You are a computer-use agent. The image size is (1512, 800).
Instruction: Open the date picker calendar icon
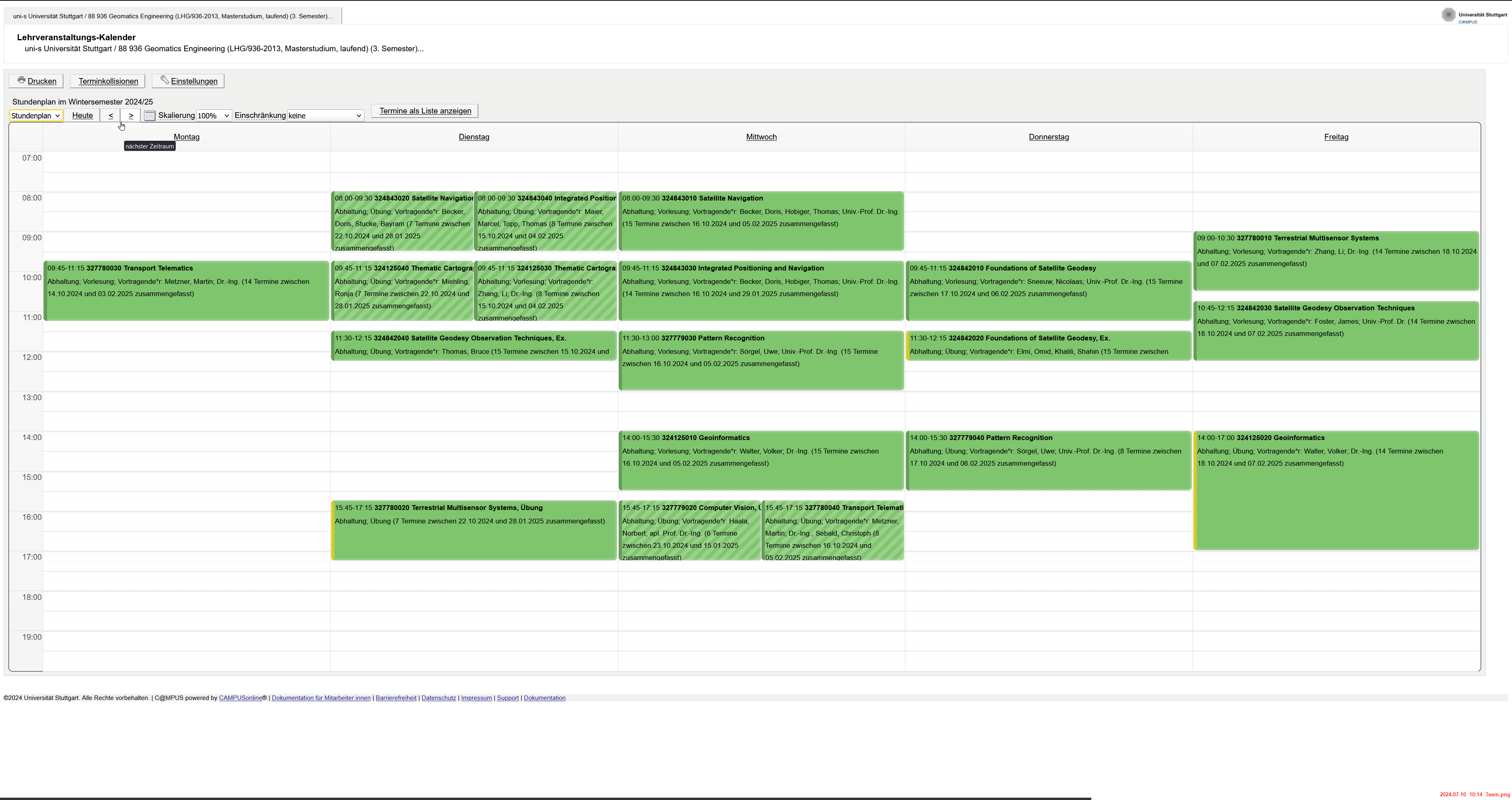coord(150,116)
